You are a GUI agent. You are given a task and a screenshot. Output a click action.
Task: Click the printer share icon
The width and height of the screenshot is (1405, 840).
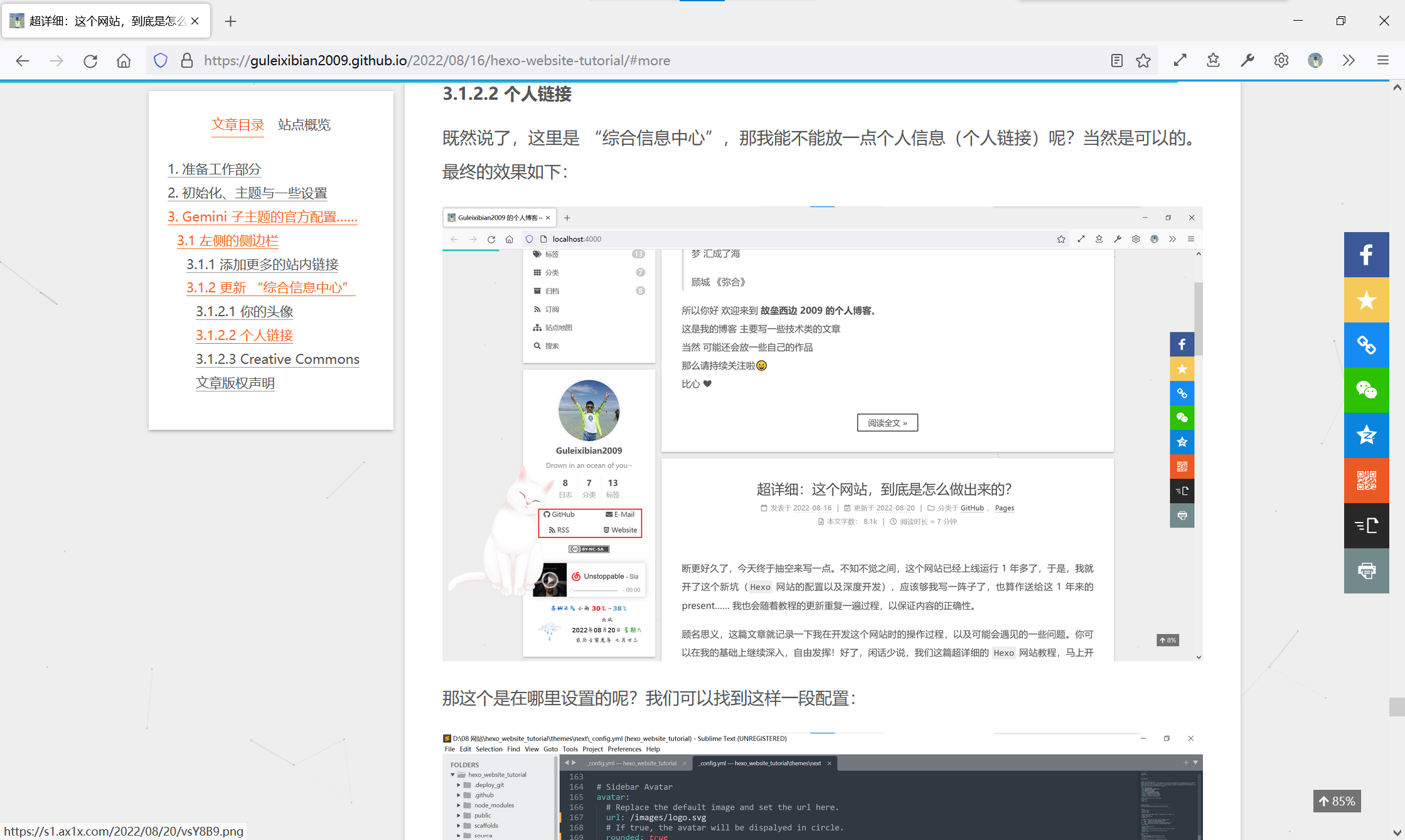(x=1366, y=571)
